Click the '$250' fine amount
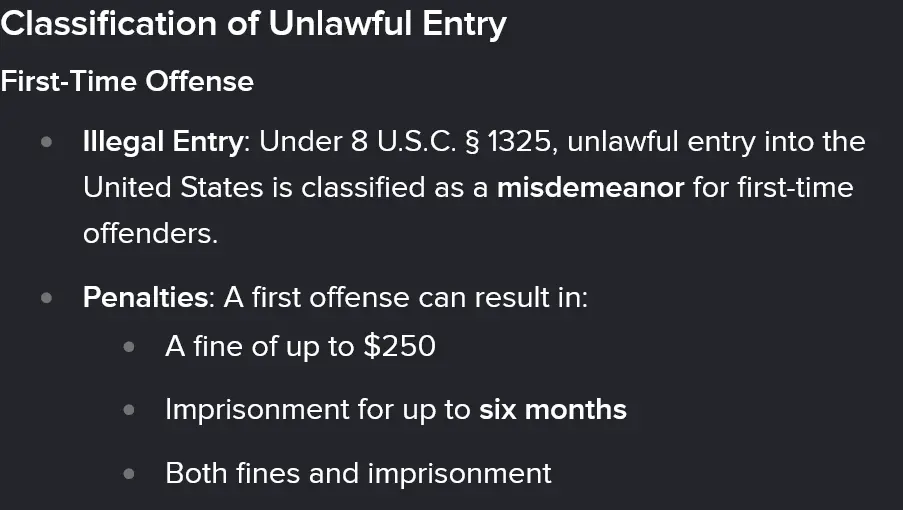This screenshot has width=903, height=510. [399, 346]
